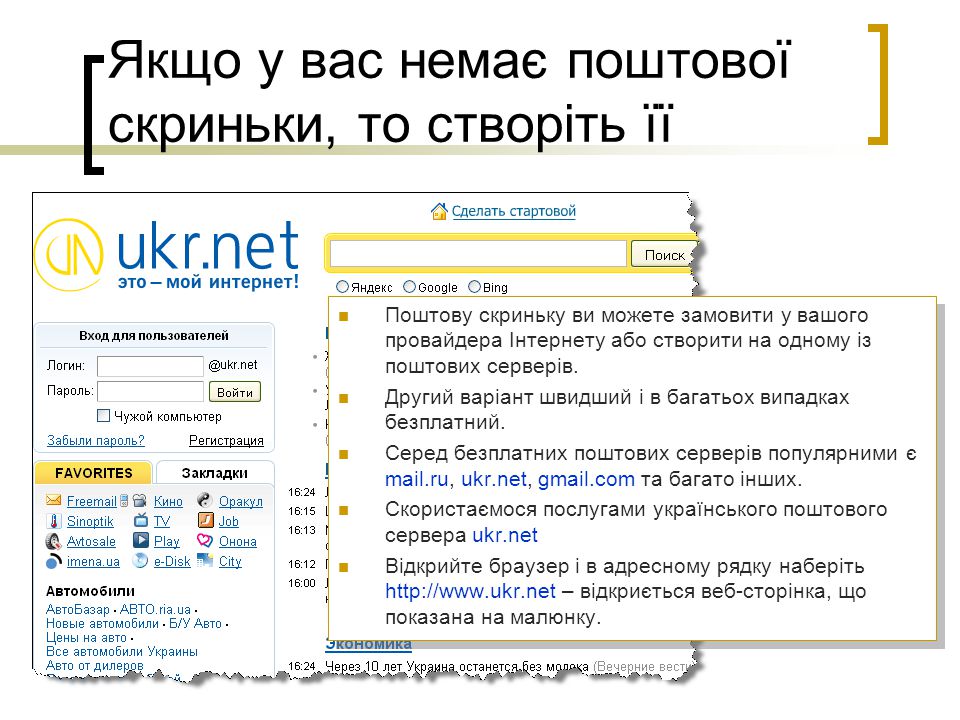The width and height of the screenshot is (960, 720).
Task: Open the City link
Action: [230, 561]
